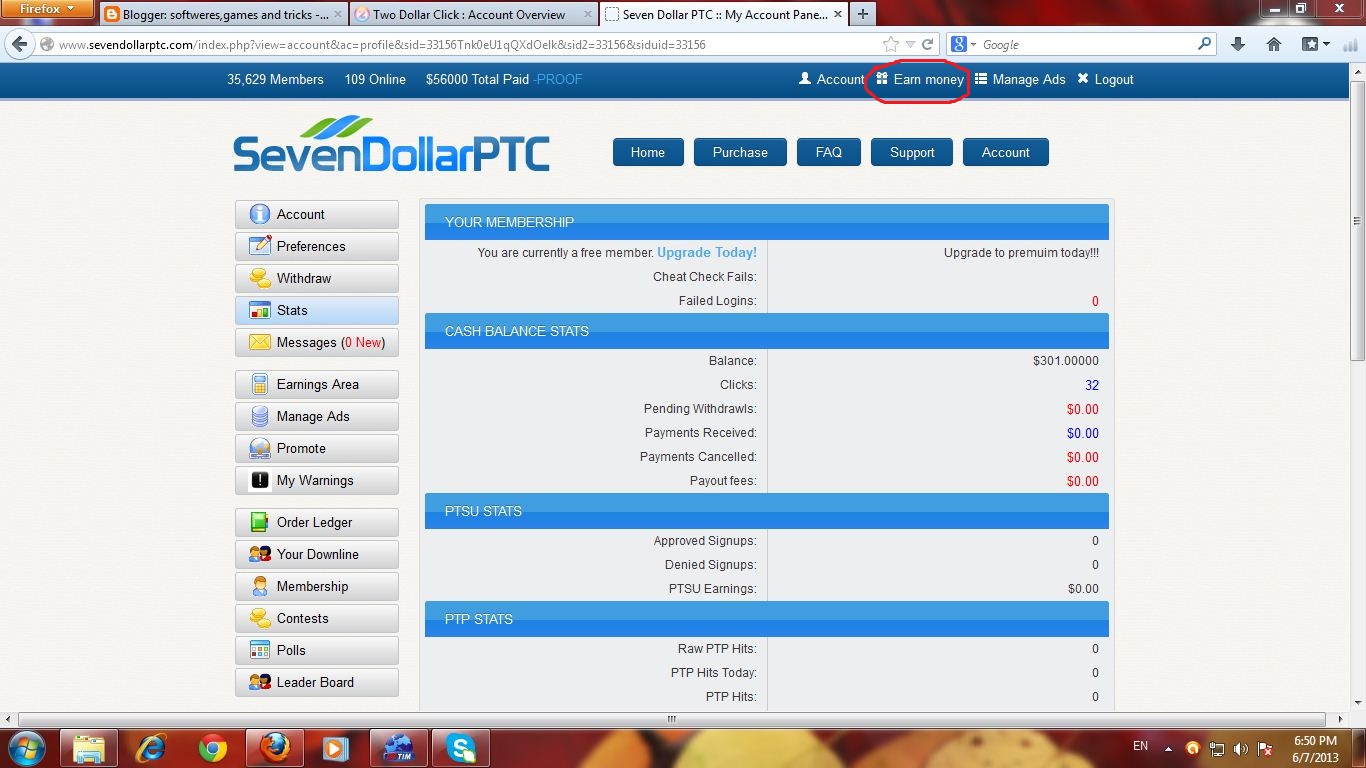Click the PTSU Earnings label
This screenshot has height=768, width=1366.
713,589
